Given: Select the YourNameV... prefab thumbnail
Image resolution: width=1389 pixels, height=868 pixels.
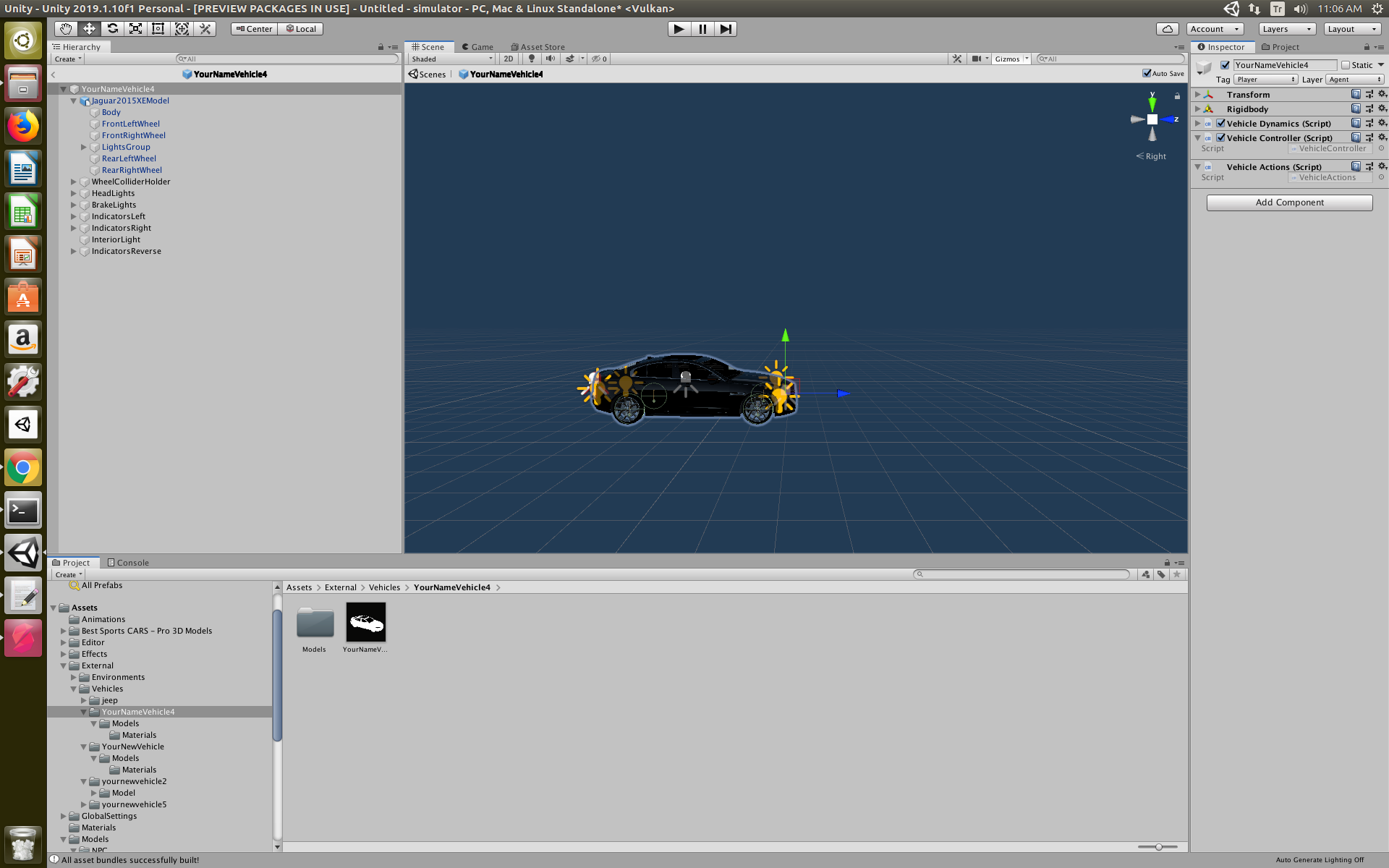Looking at the screenshot, I should coord(366,622).
